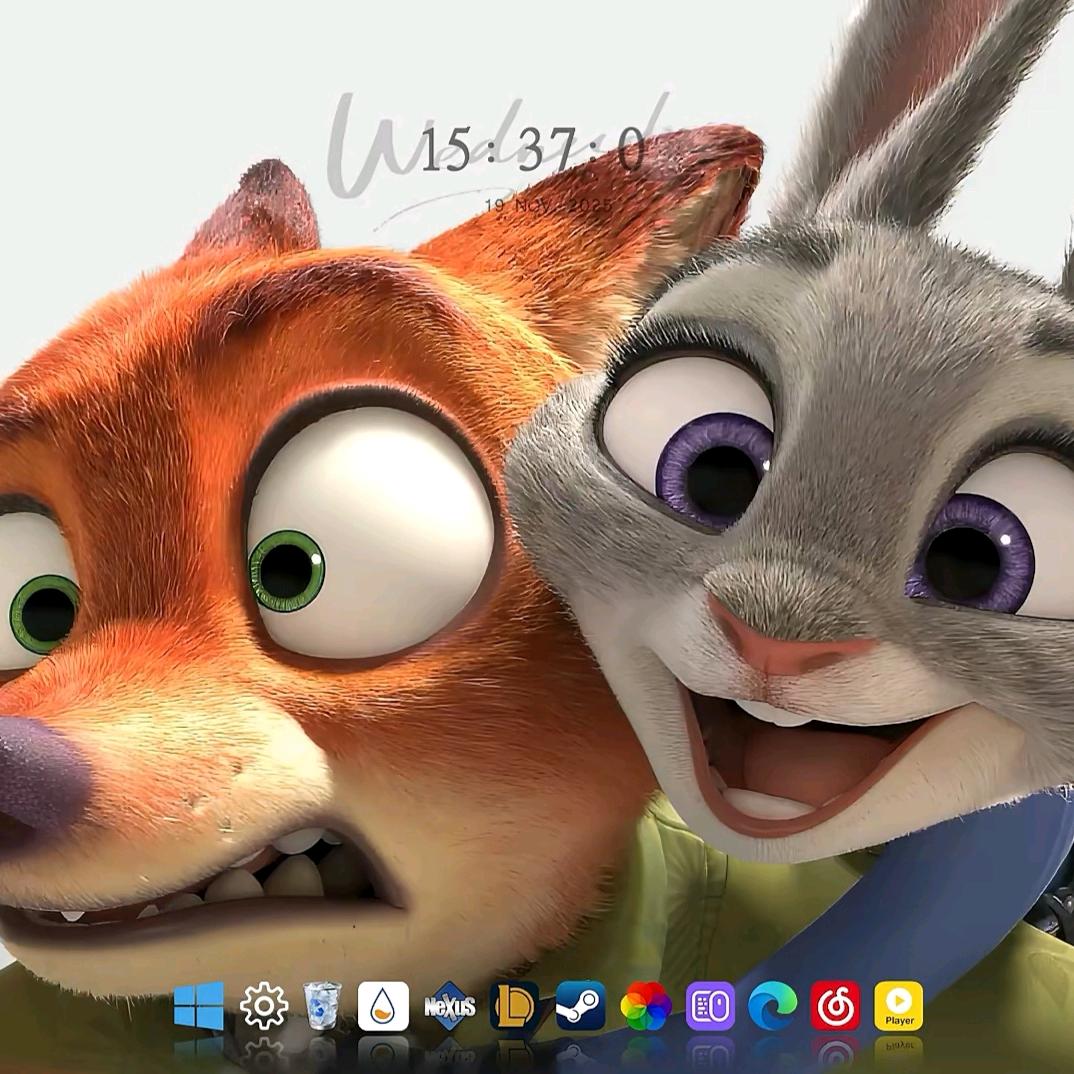Image resolution: width=1074 pixels, height=1074 pixels.
Task: Launch Microsoft Edge from the dock
Action: pos(773,1006)
